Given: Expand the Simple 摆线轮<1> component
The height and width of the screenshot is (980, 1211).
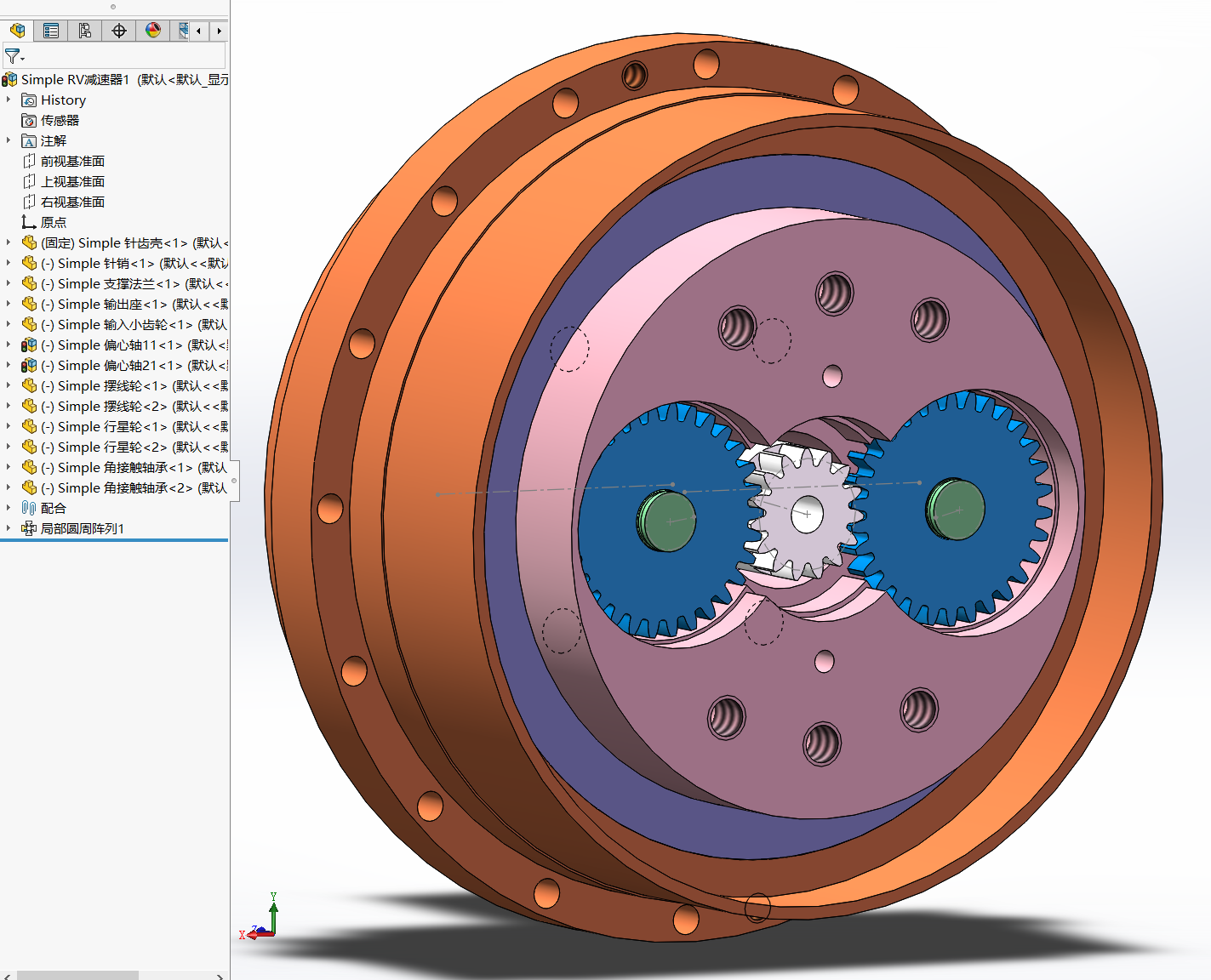Looking at the screenshot, I should click(x=9, y=385).
